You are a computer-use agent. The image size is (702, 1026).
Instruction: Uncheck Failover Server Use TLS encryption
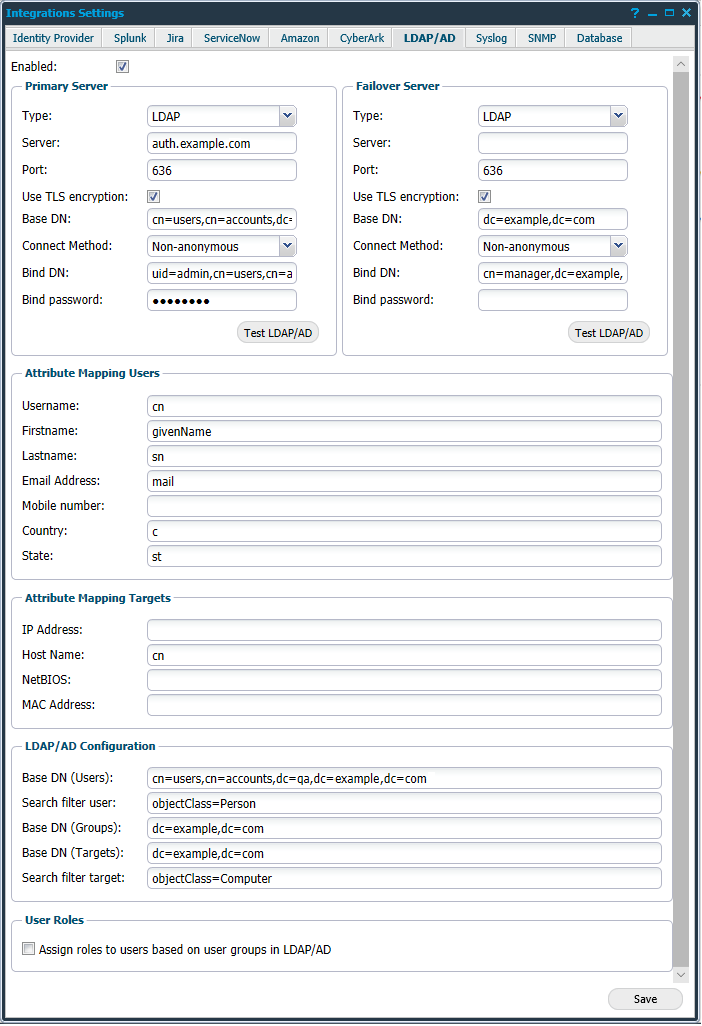(485, 197)
